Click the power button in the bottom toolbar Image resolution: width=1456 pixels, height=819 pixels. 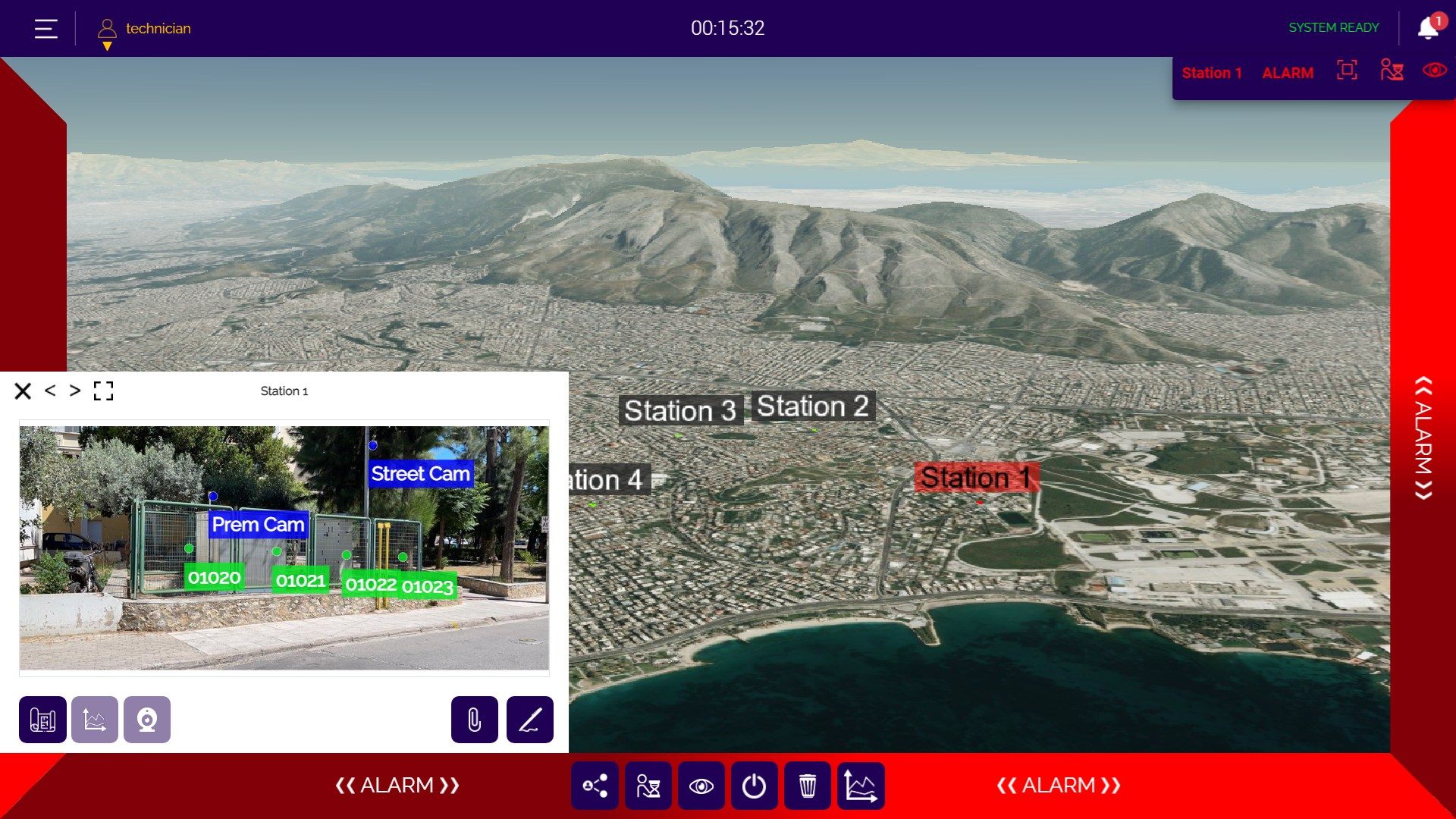tap(755, 786)
